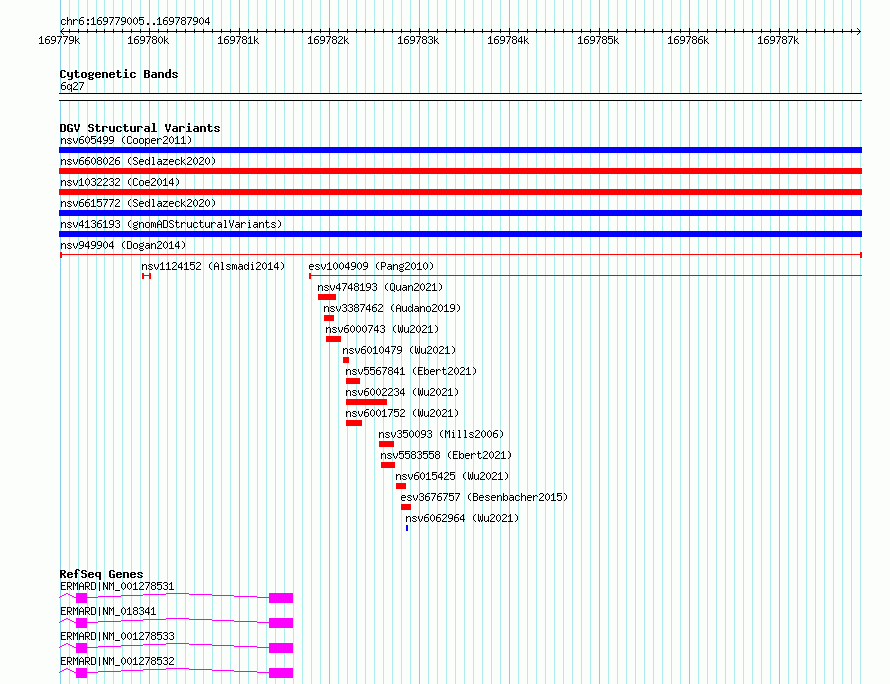Viewport: 890px width, 684px height.
Task: Click the nsv1032232 (Coe2014) red variant bar
Action: point(460,192)
